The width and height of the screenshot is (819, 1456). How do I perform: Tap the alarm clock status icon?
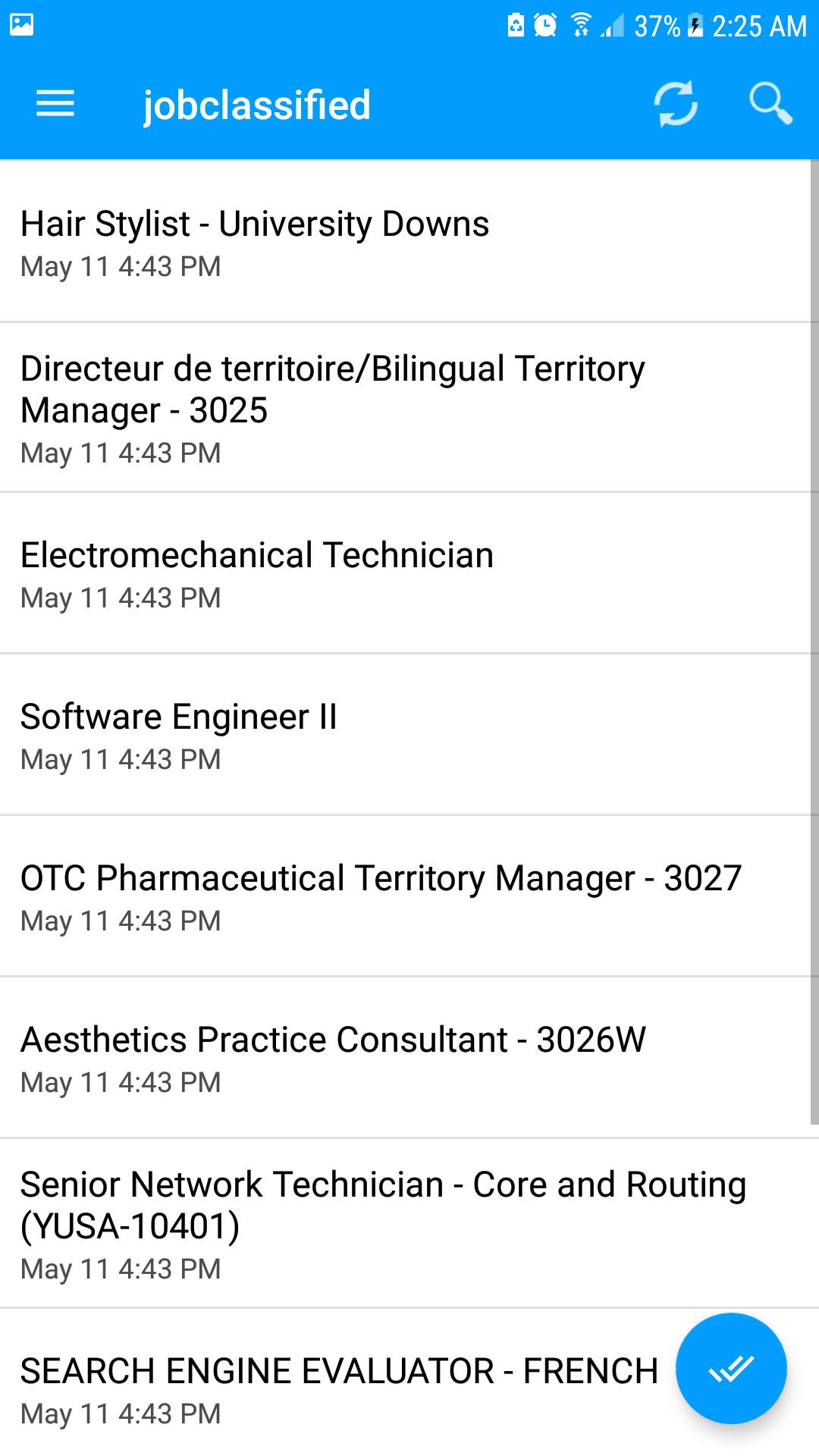tap(545, 25)
